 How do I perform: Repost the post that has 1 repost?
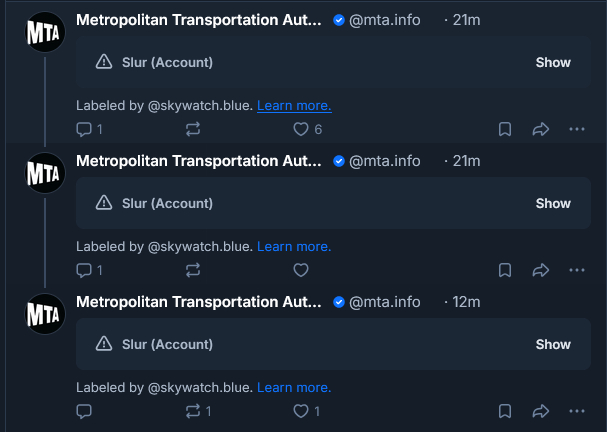tap(193, 411)
